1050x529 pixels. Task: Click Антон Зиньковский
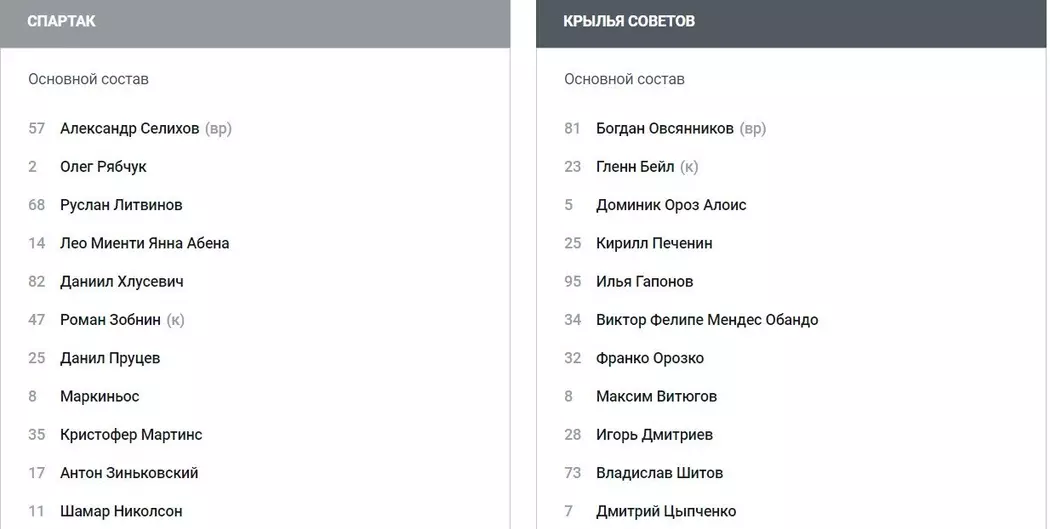tap(129, 473)
